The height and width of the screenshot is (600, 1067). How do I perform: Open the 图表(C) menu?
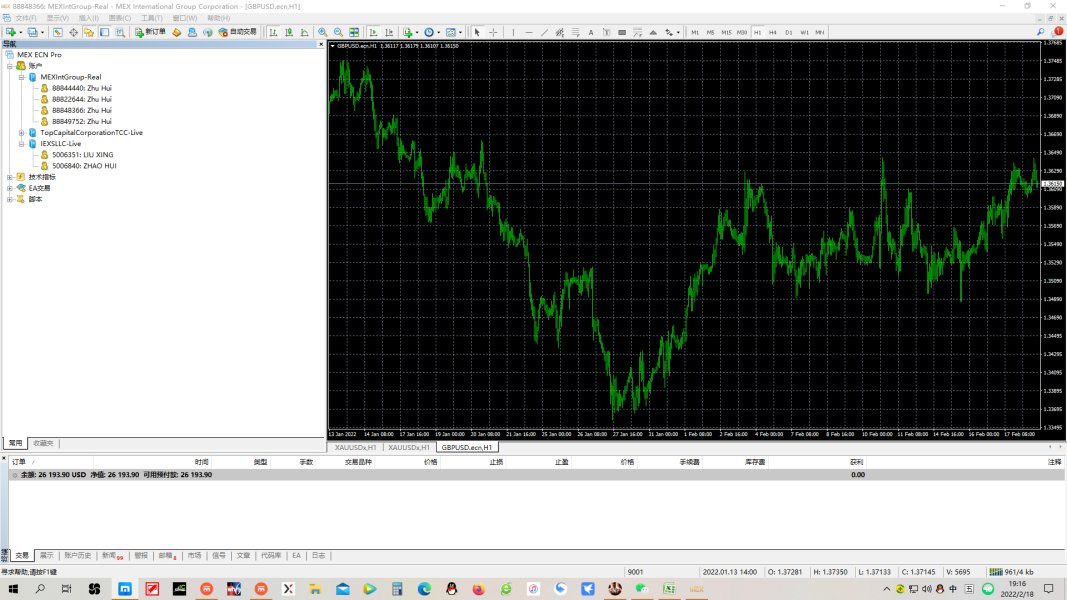tap(120, 18)
